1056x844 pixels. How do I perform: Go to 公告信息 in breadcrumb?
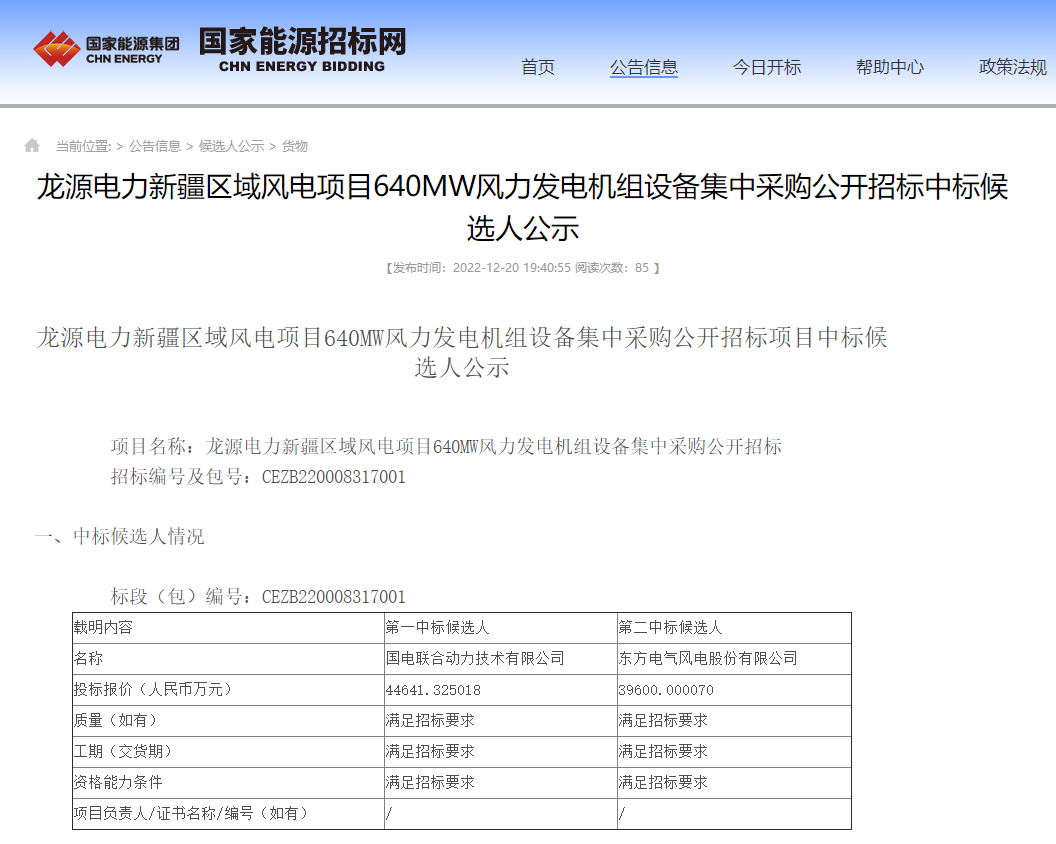[x=155, y=146]
